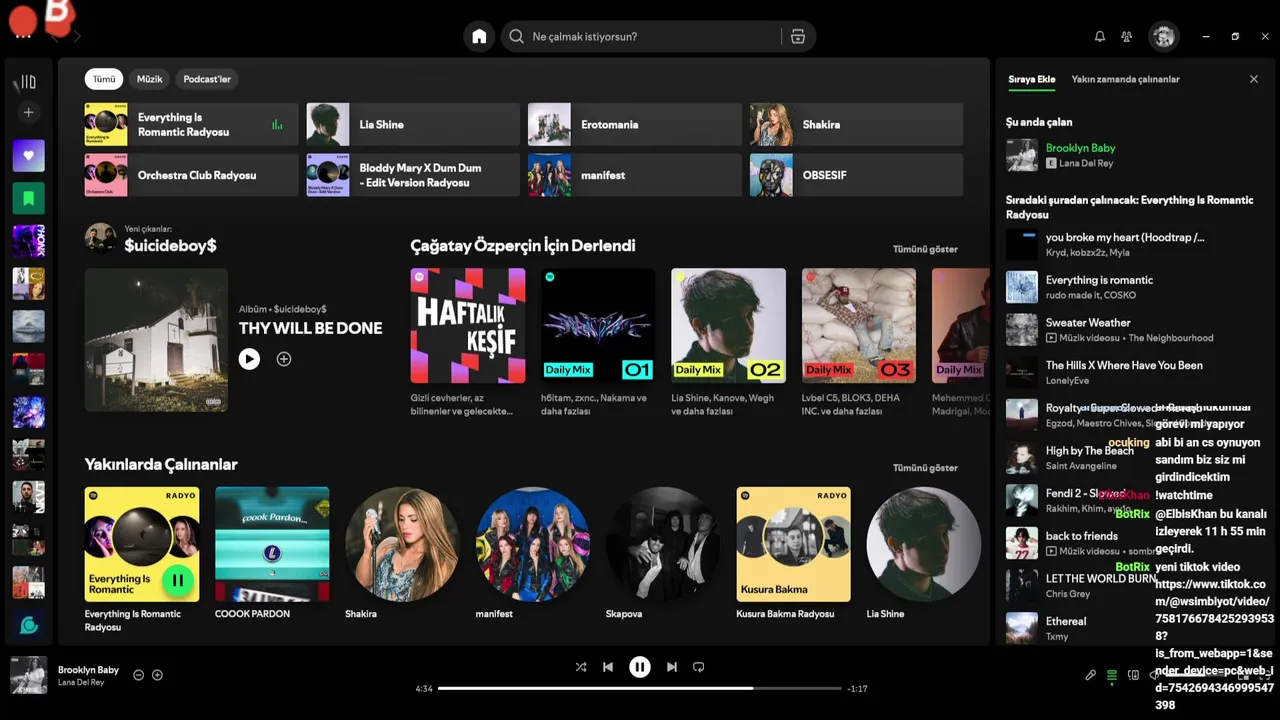Open notifications bell

[x=1100, y=36]
